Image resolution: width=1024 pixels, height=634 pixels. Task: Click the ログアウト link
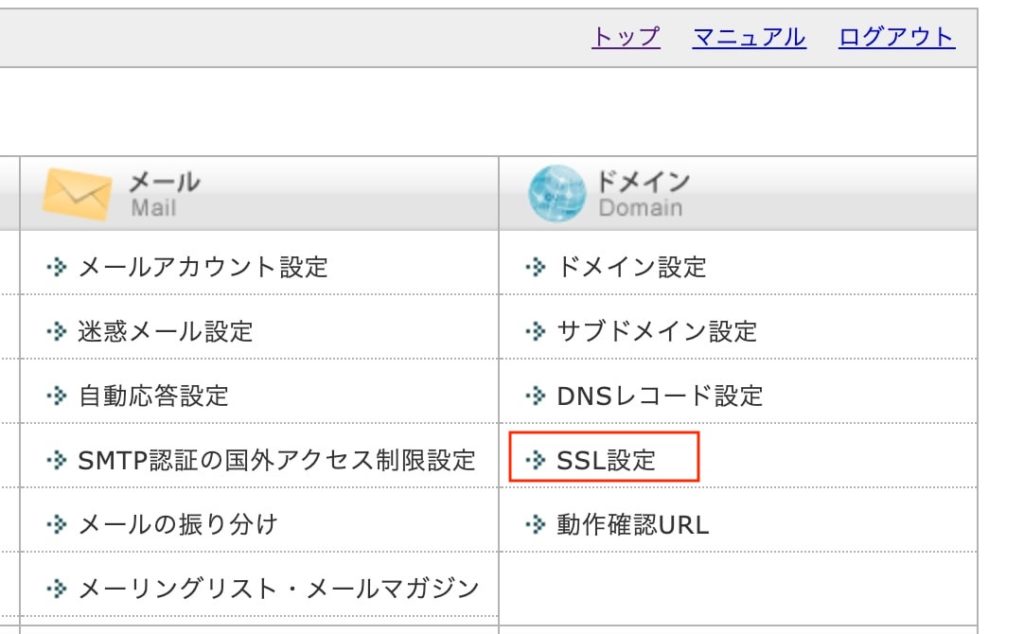pyautogui.click(x=897, y=37)
